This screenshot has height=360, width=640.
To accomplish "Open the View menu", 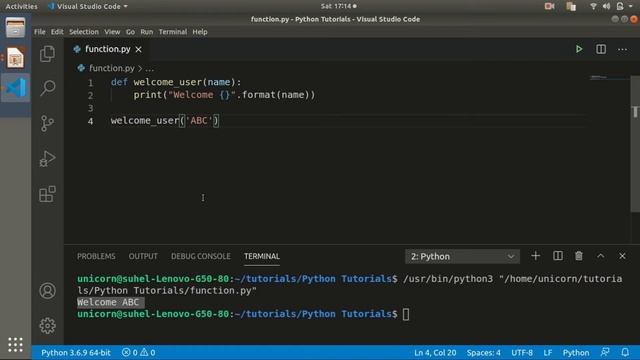I will coord(112,32).
